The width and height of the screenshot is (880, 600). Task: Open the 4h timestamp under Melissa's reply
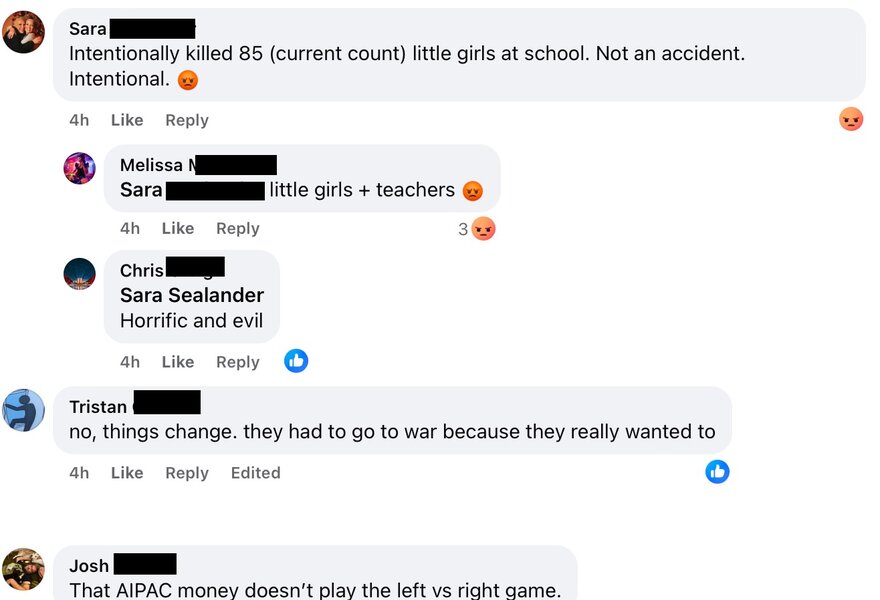pyautogui.click(x=130, y=228)
